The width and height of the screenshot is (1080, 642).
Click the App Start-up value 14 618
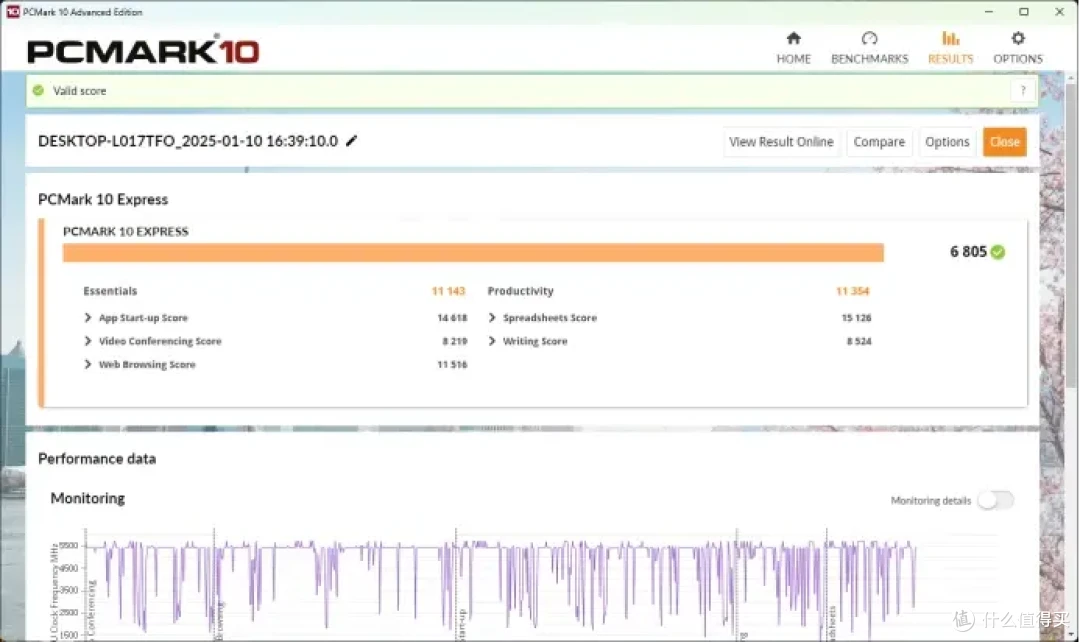coord(452,318)
